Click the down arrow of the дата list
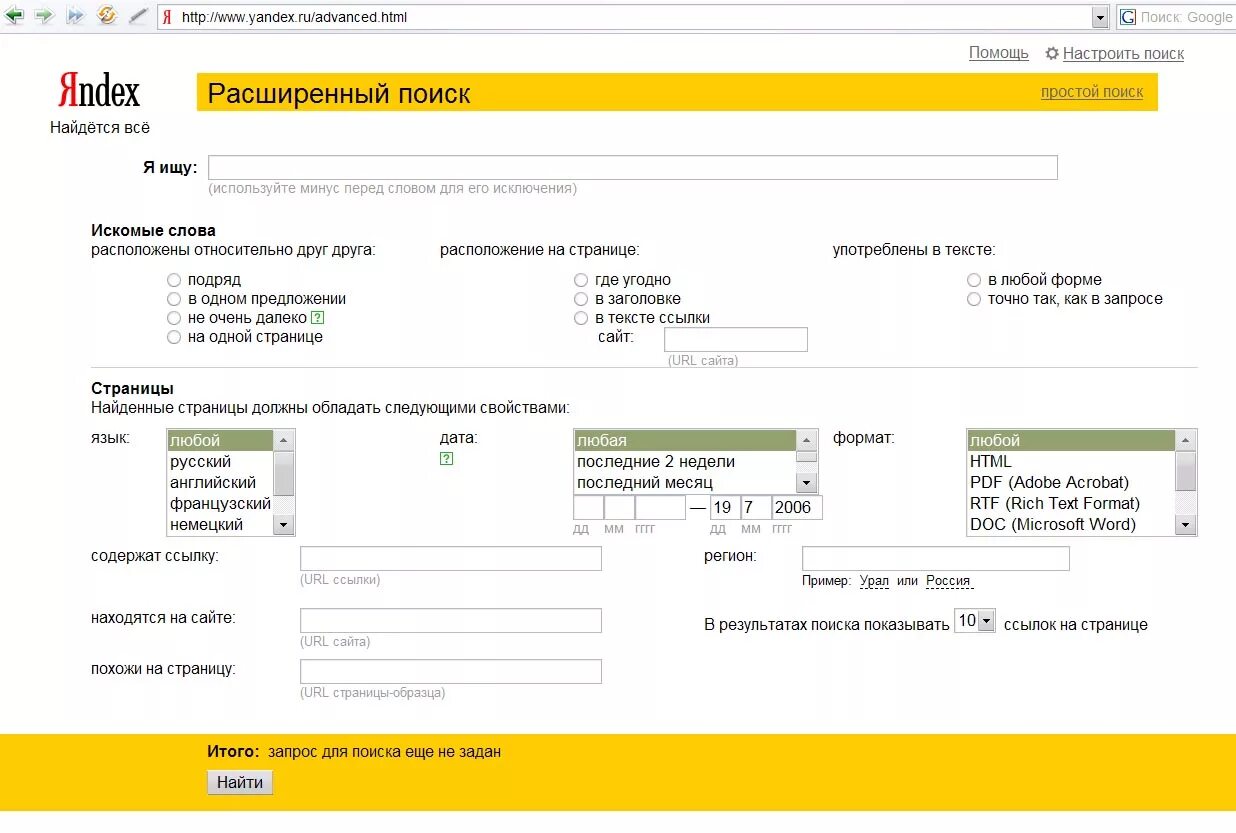Image resolution: width=1236 pixels, height=833 pixels. (x=807, y=483)
